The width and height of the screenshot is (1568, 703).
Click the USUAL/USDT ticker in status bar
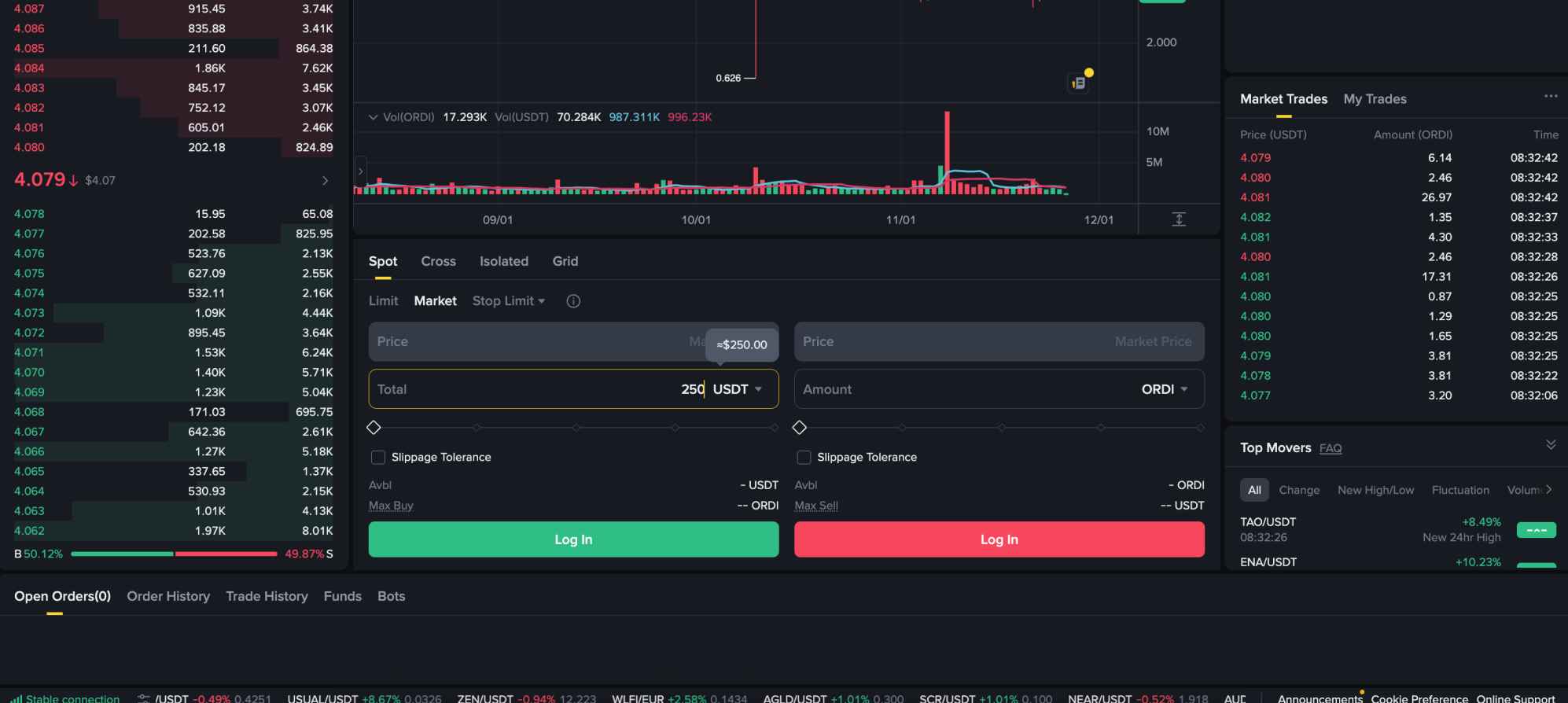(x=364, y=698)
